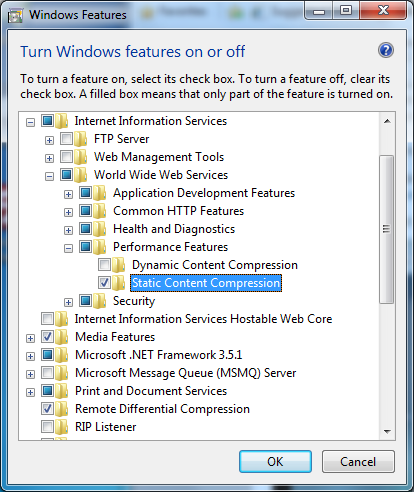414x492 pixels.
Task: Expand Microsoft .NET Framework 3.5.1
Action: (x=30, y=356)
